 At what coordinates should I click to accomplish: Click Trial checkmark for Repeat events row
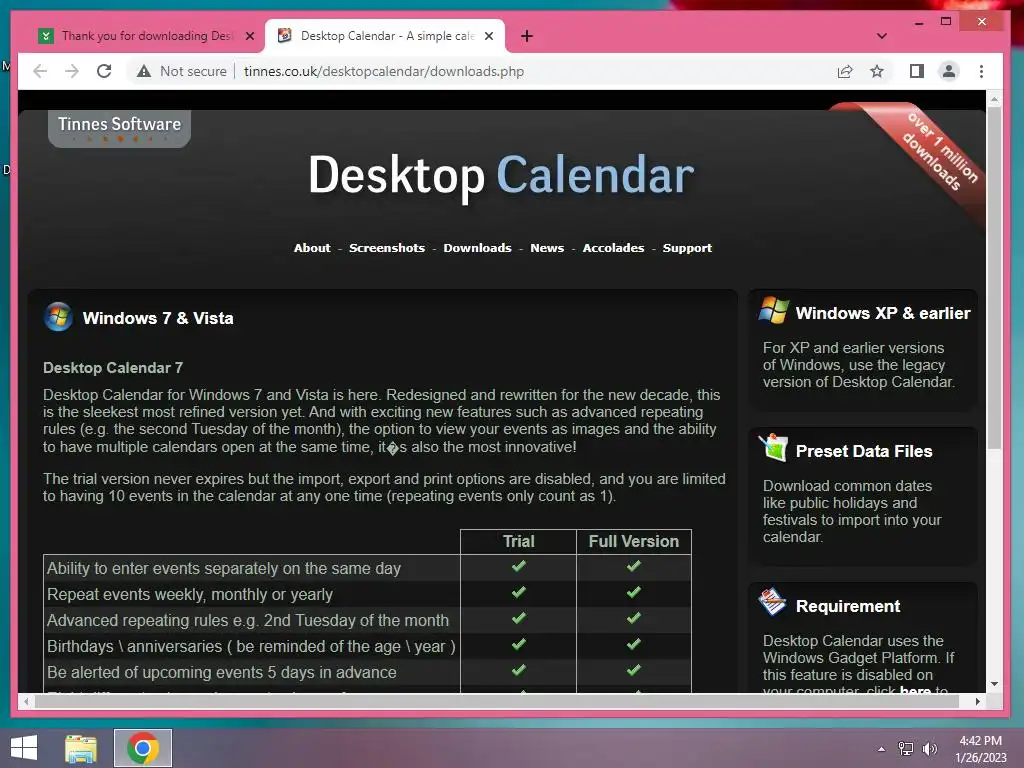[x=519, y=592]
